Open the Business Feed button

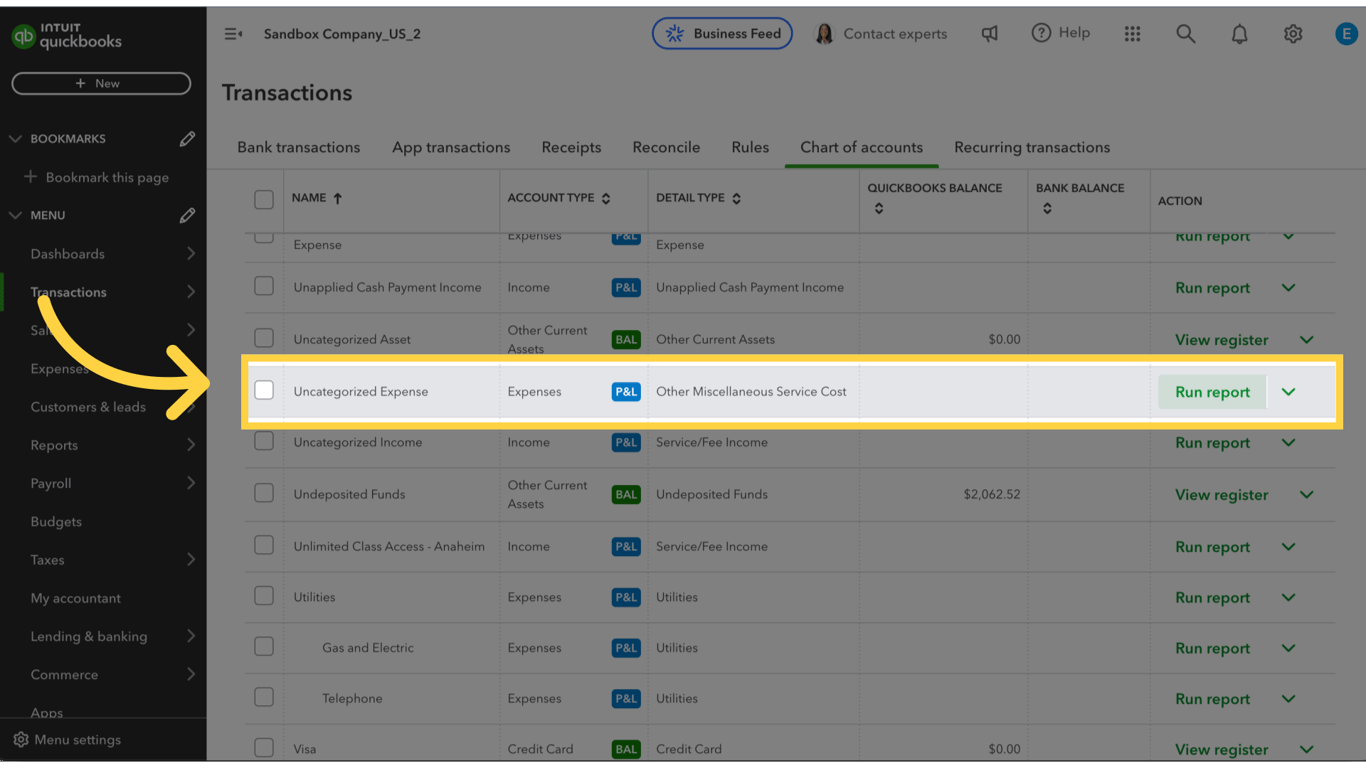[x=722, y=34]
